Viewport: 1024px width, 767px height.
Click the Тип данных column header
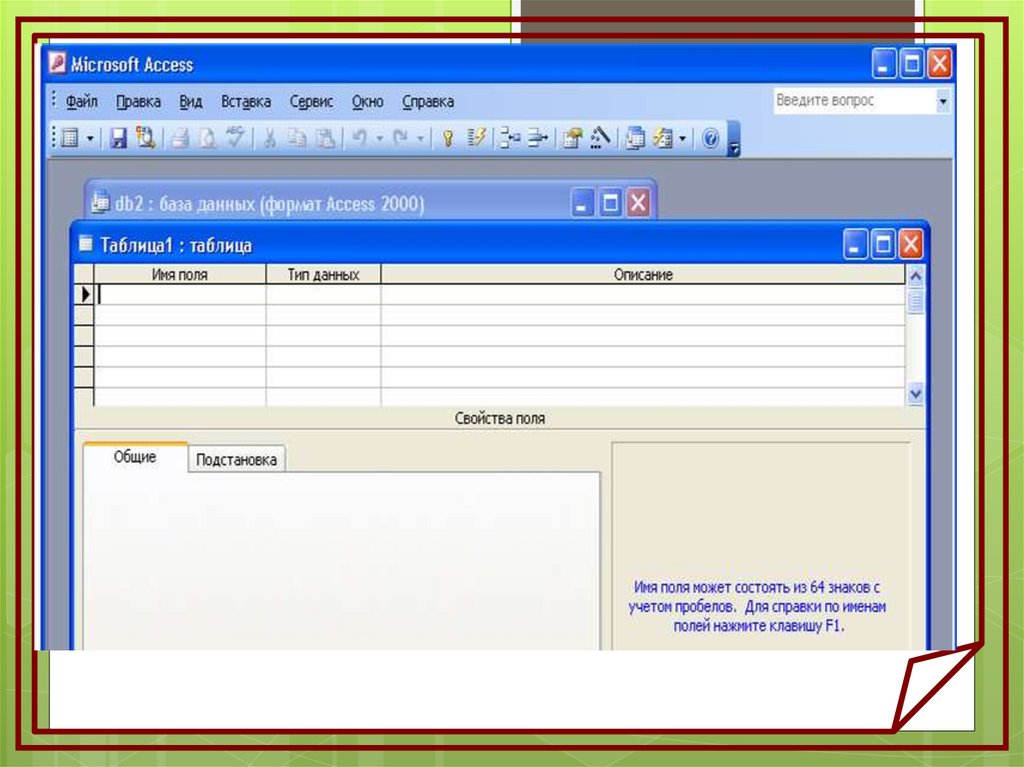[x=323, y=274]
